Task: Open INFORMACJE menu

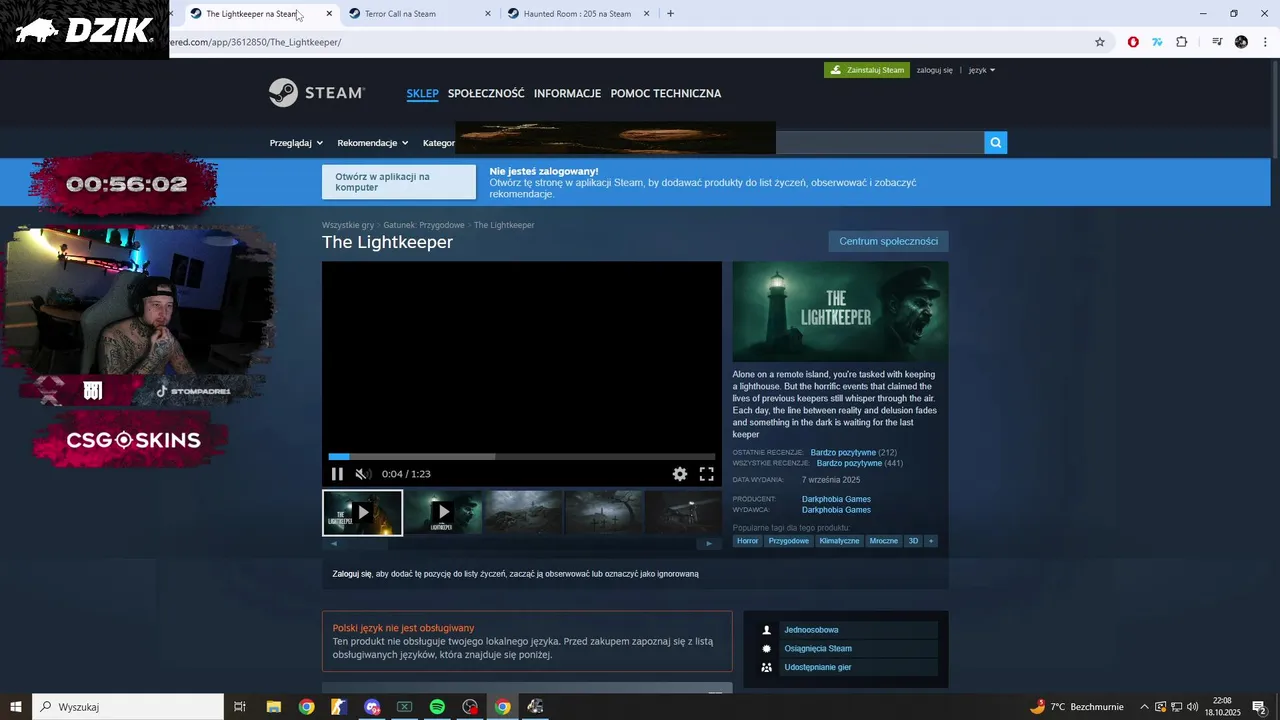Action: 567,93
